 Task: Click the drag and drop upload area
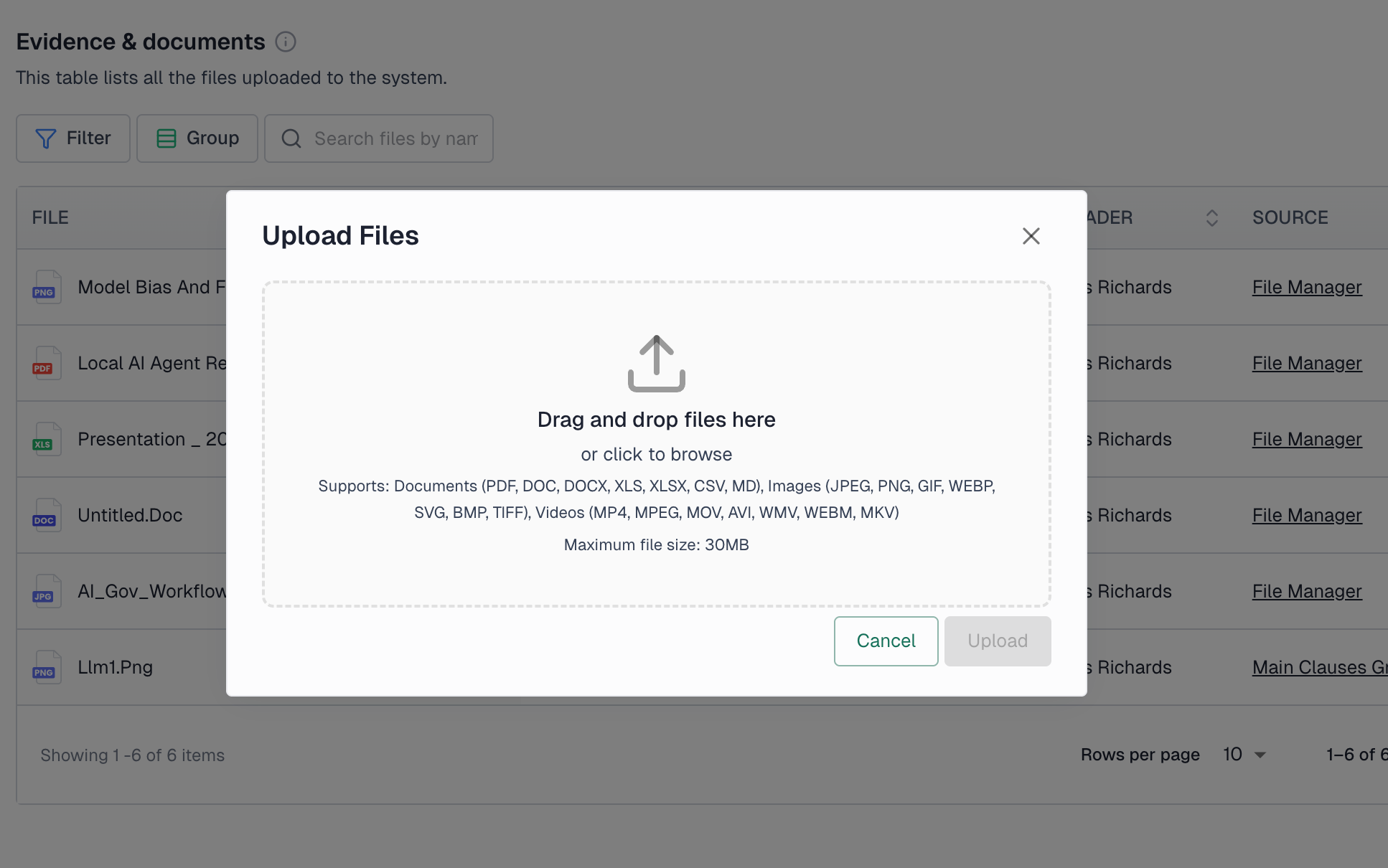(656, 445)
